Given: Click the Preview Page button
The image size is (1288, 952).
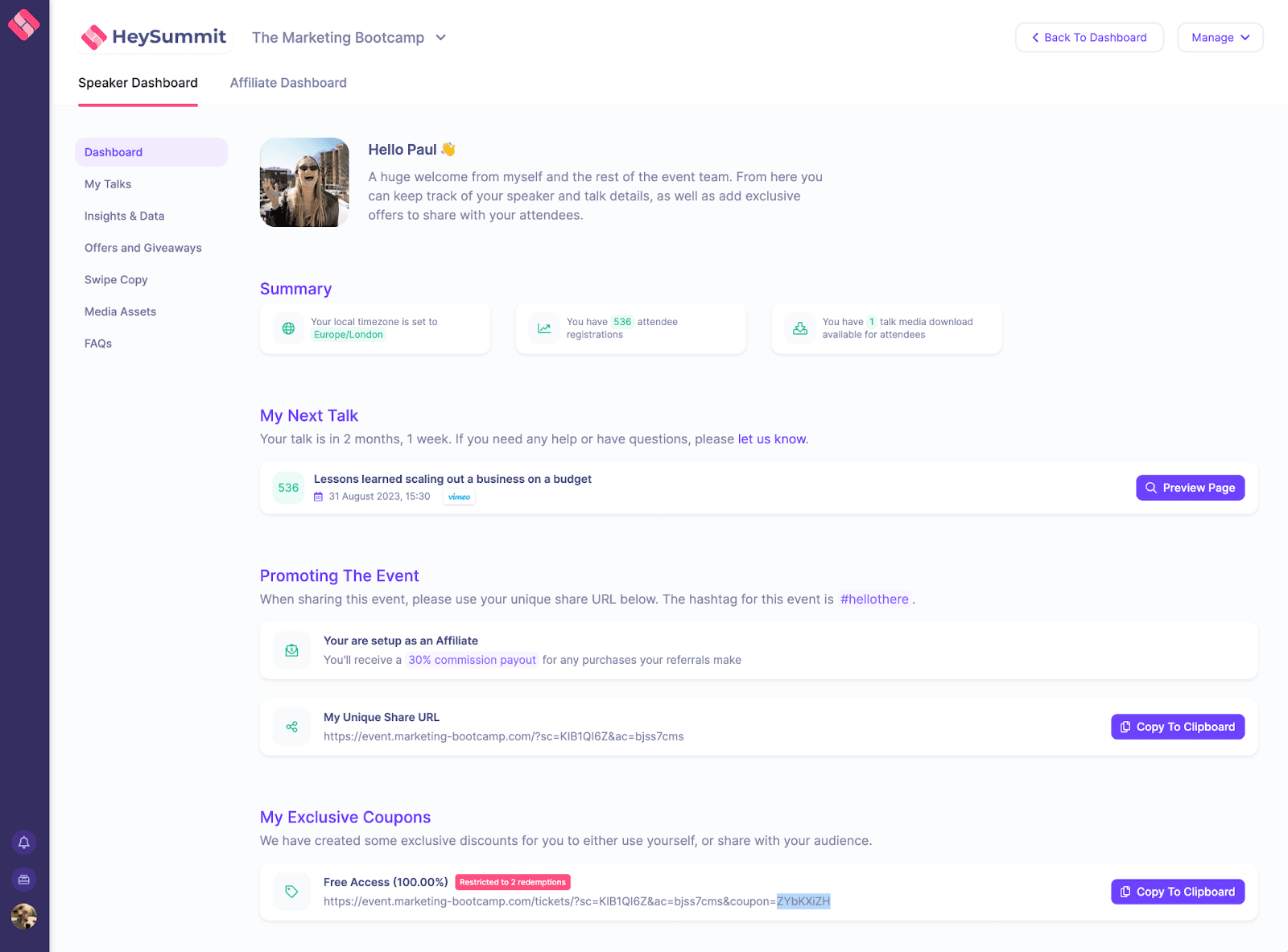Looking at the screenshot, I should tap(1190, 488).
